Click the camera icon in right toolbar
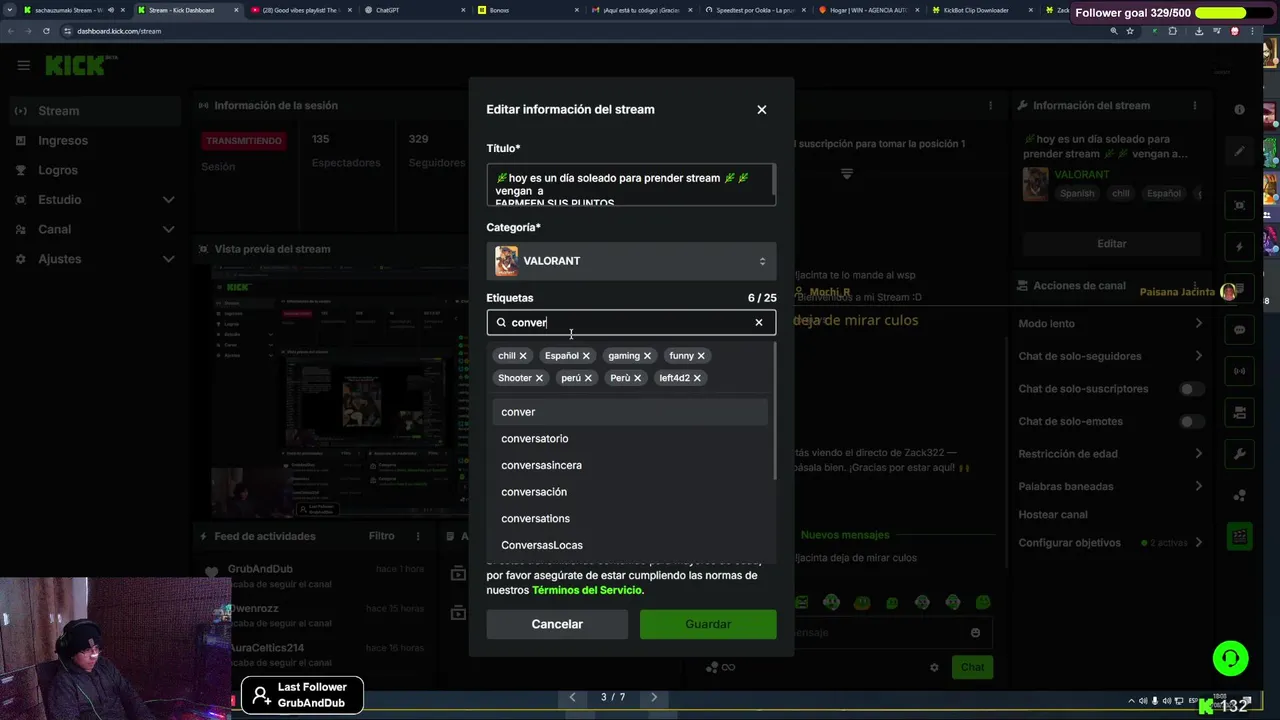Screen dimensions: 1280x720 pyautogui.click(x=1240, y=412)
